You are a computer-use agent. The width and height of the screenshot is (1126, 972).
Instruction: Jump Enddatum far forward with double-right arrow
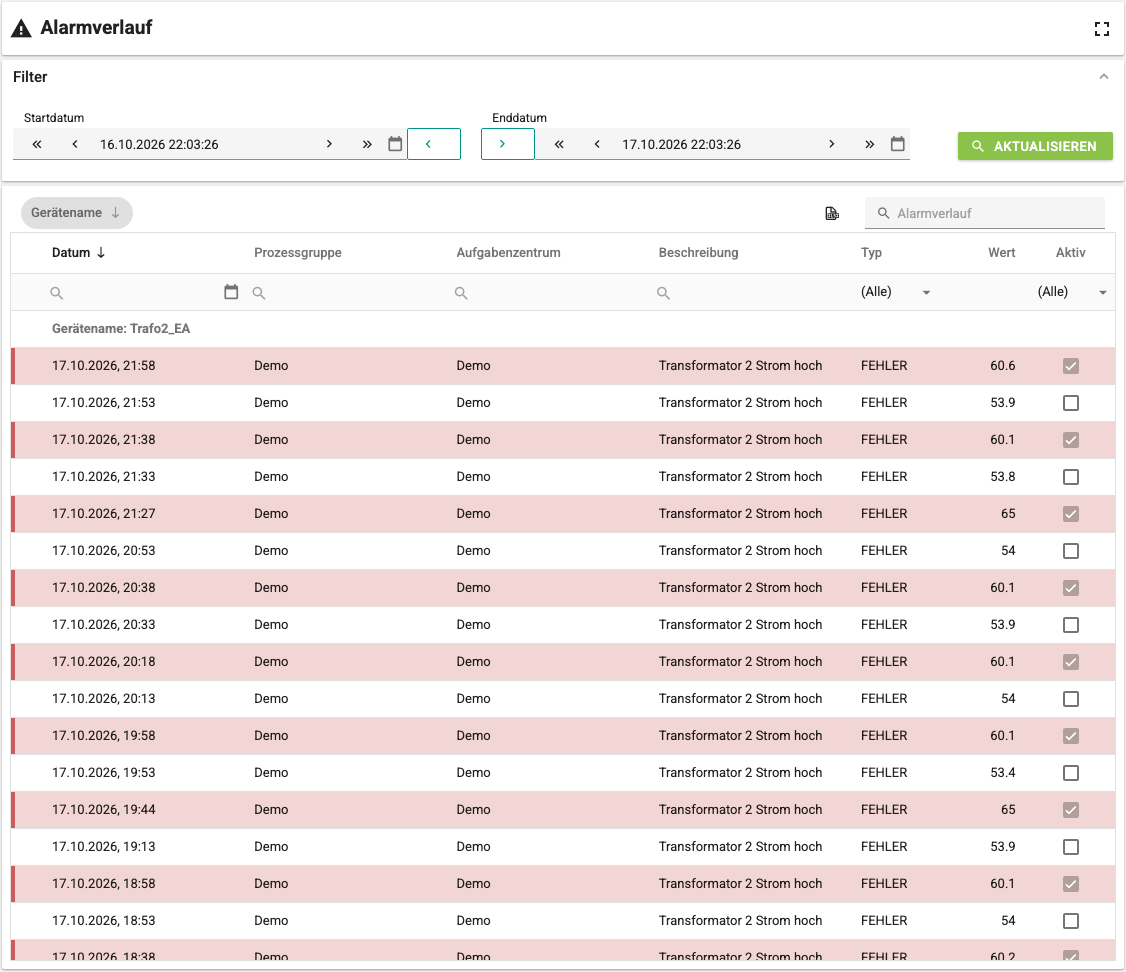[870, 144]
